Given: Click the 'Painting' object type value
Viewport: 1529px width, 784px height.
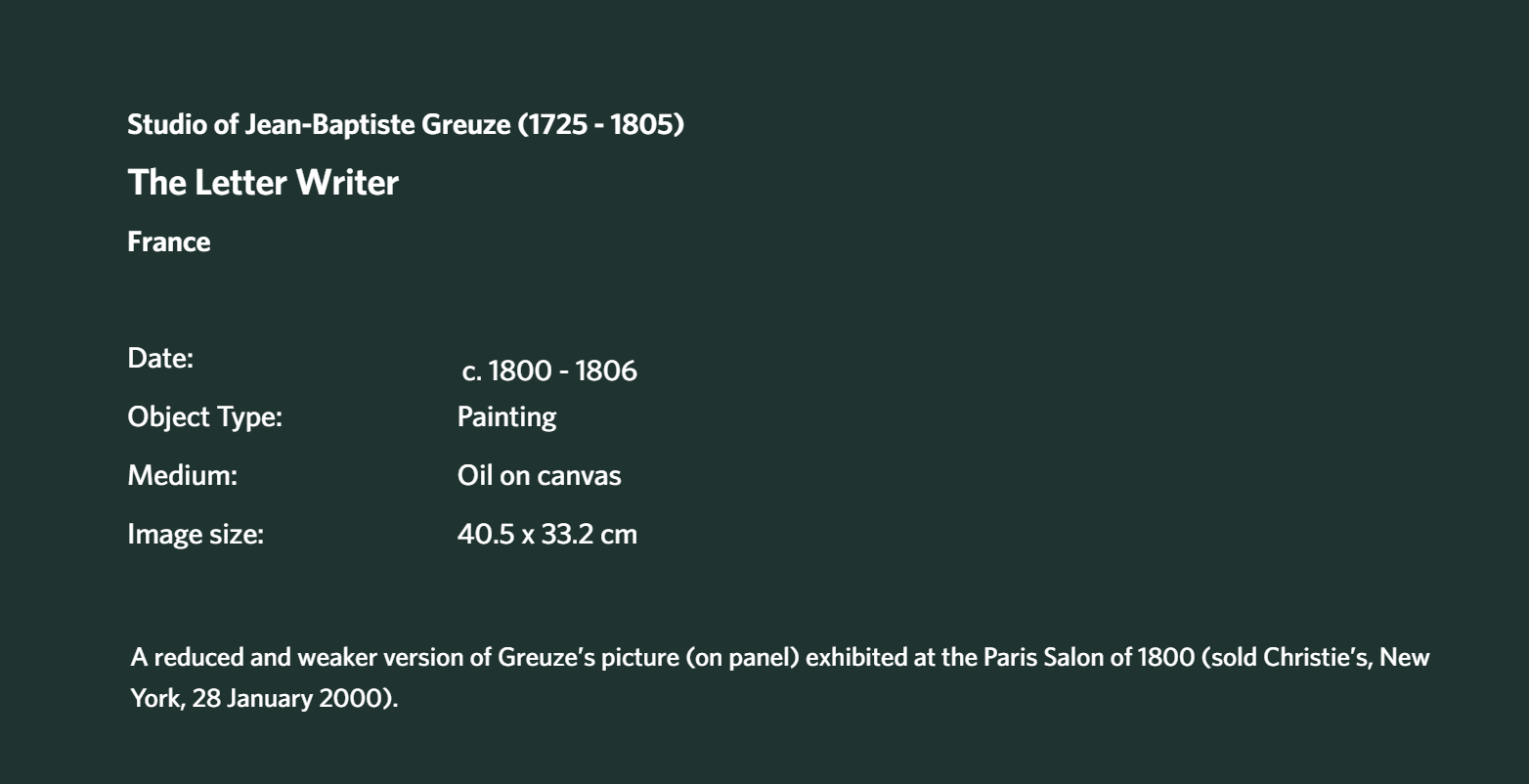Looking at the screenshot, I should [506, 418].
